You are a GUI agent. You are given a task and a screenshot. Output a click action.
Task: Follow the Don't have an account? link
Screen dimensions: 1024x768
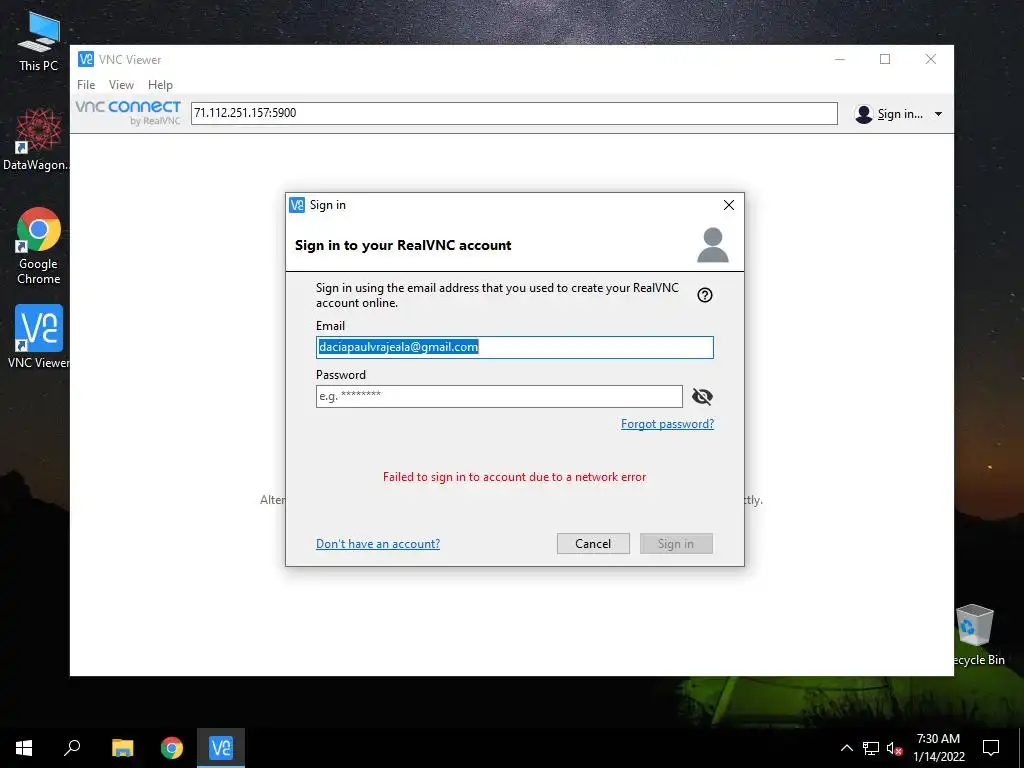pyautogui.click(x=378, y=543)
